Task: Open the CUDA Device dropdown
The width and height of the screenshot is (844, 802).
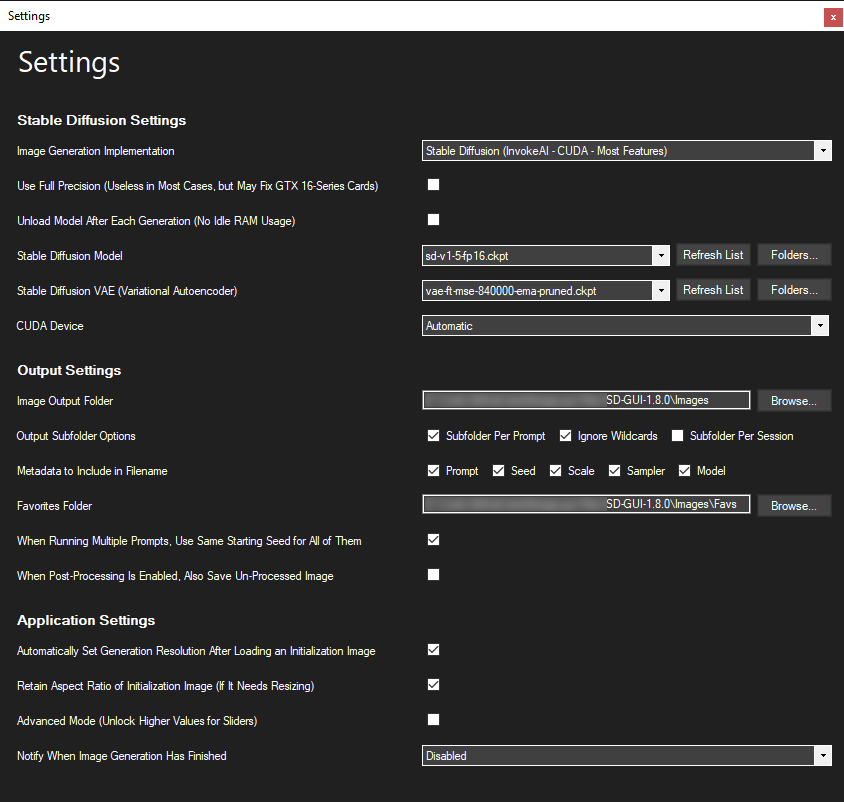Action: pyautogui.click(x=625, y=326)
